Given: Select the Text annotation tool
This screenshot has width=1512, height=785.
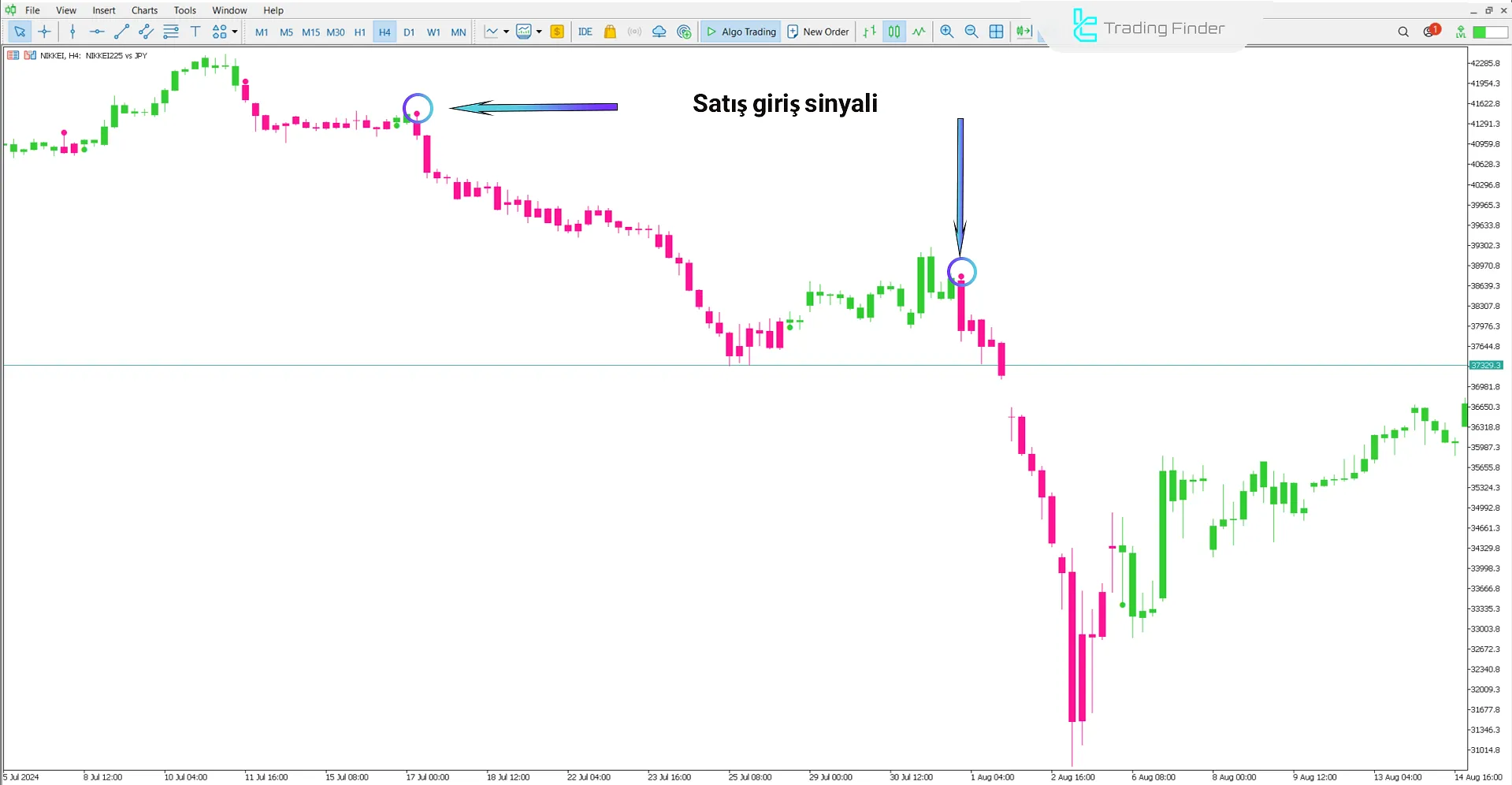Looking at the screenshot, I should point(195,32).
